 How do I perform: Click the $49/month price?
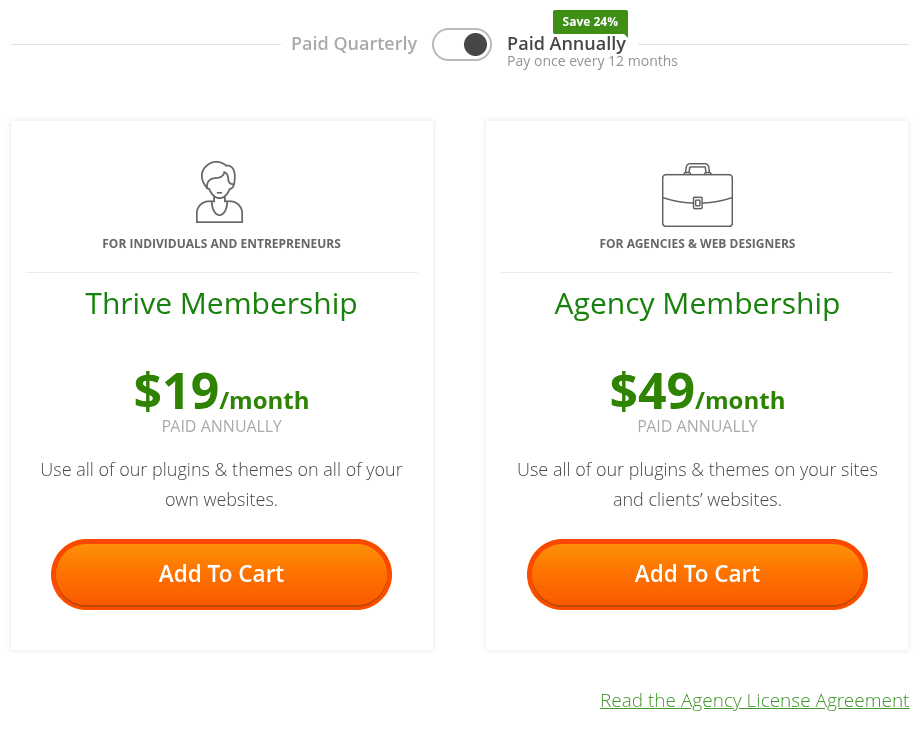(x=697, y=392)
